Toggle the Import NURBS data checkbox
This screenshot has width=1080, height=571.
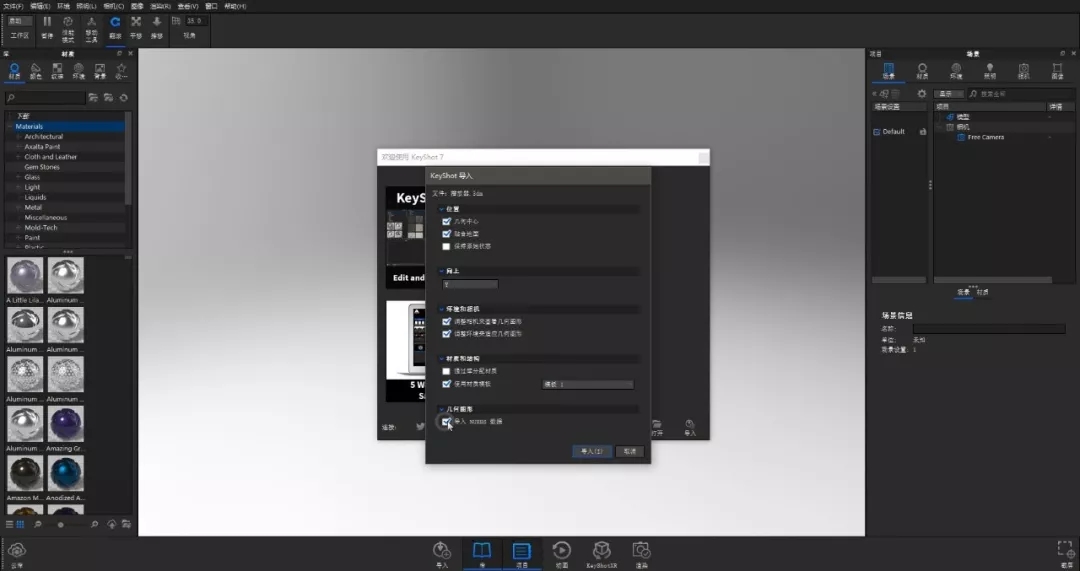click(446, 422)
